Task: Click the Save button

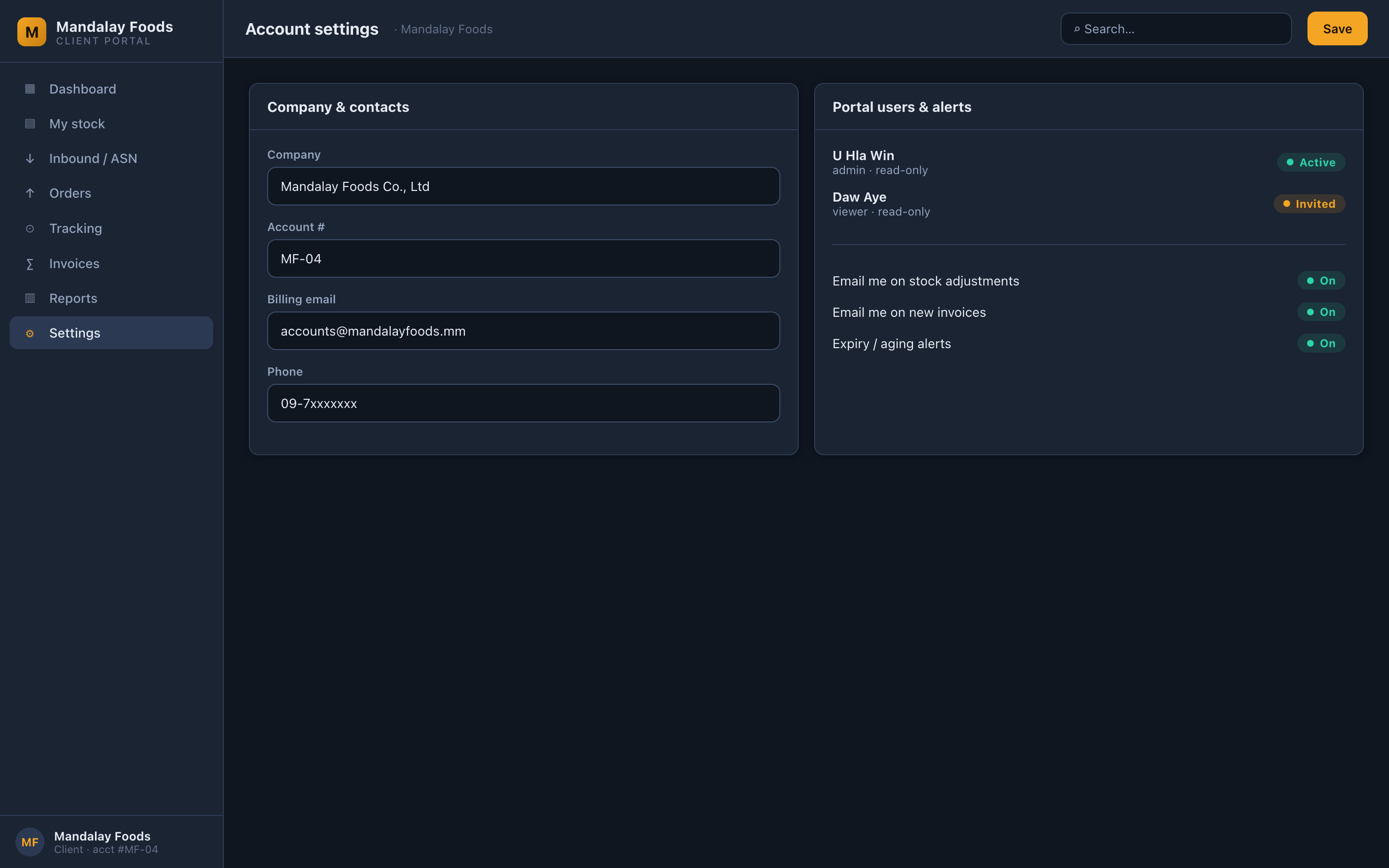Action: 1337,29
